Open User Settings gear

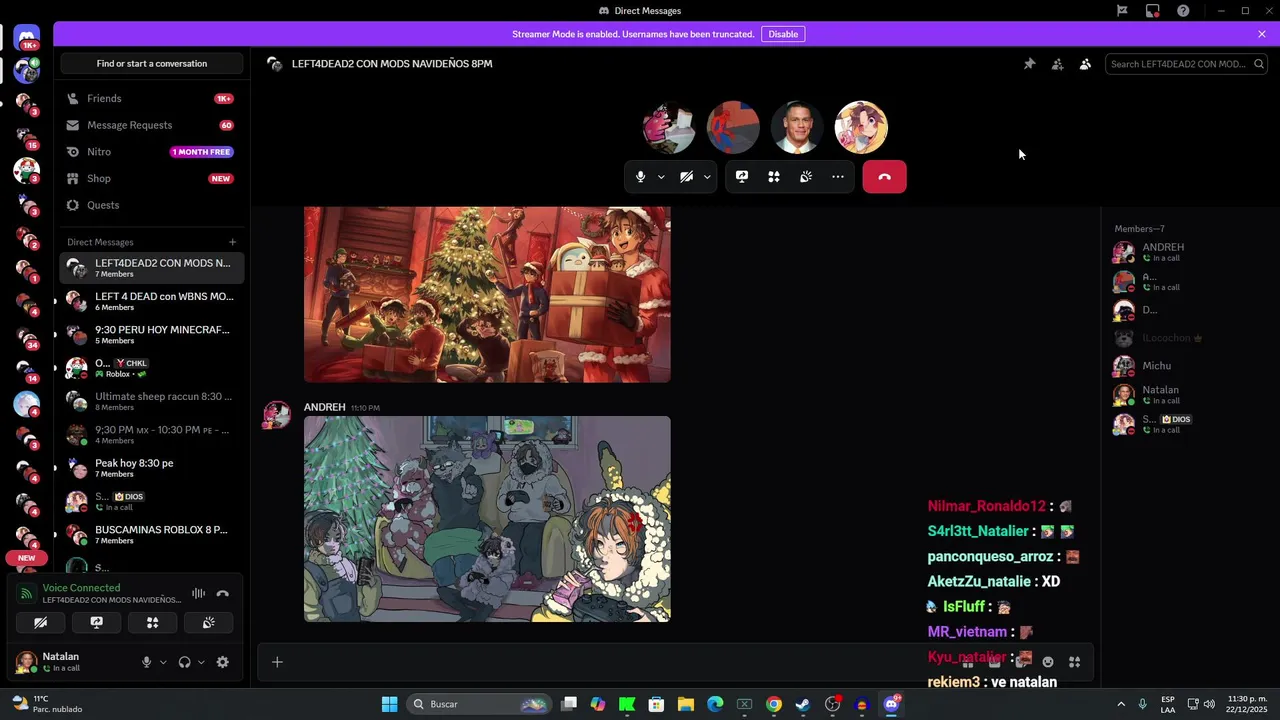point(222,662)
